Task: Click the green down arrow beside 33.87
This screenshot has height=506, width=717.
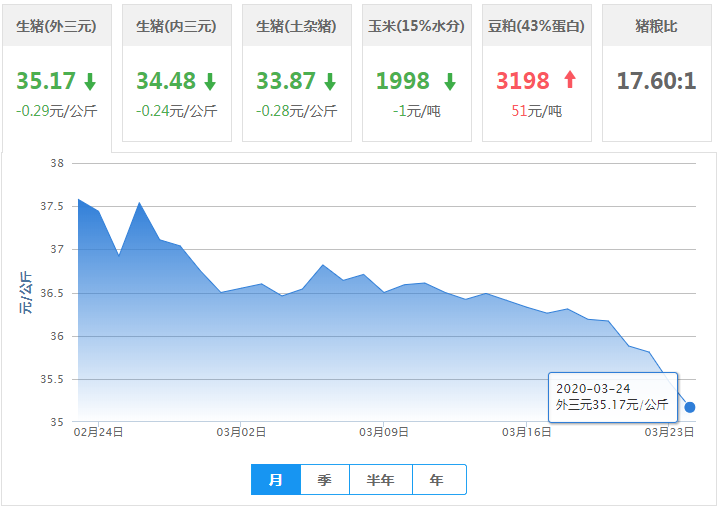Action: pos(330,82)
